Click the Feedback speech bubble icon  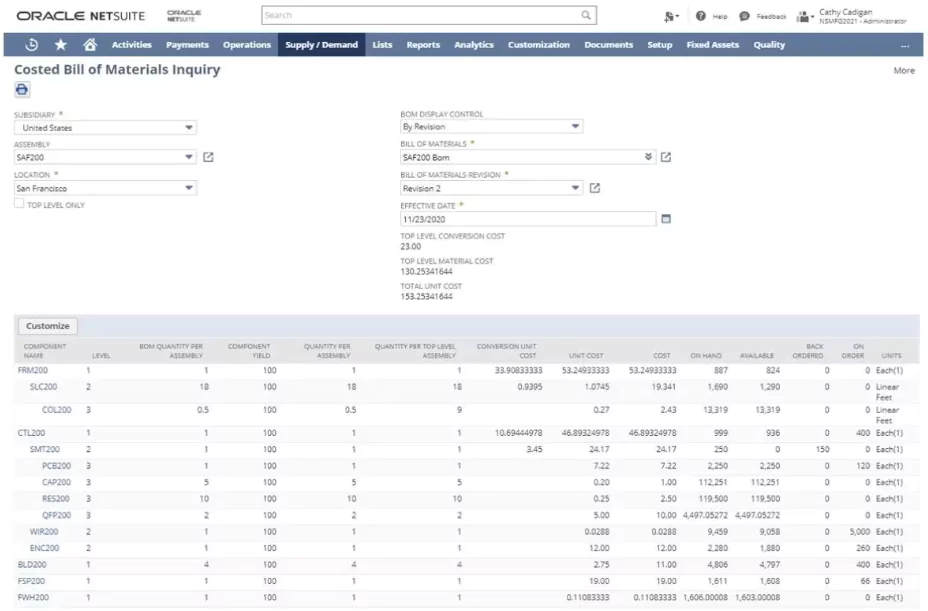point(745,15)
